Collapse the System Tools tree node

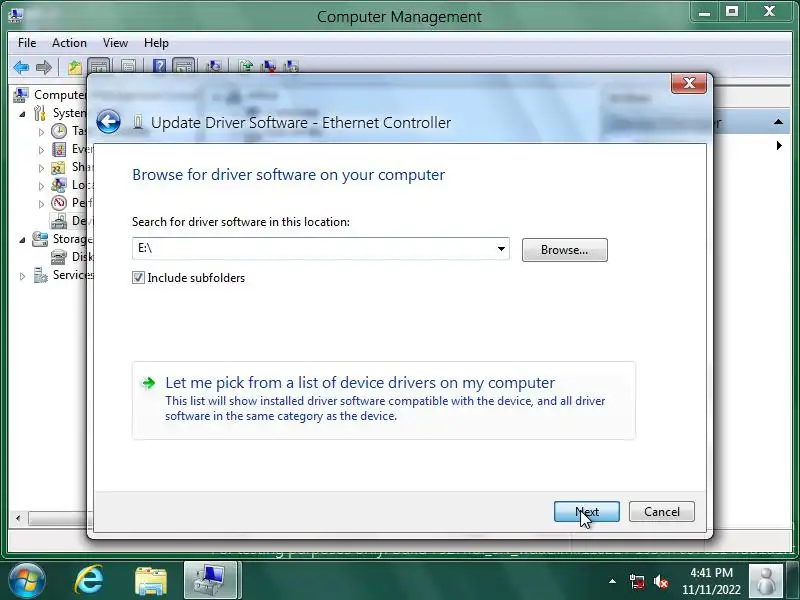[x=22, y=114]
